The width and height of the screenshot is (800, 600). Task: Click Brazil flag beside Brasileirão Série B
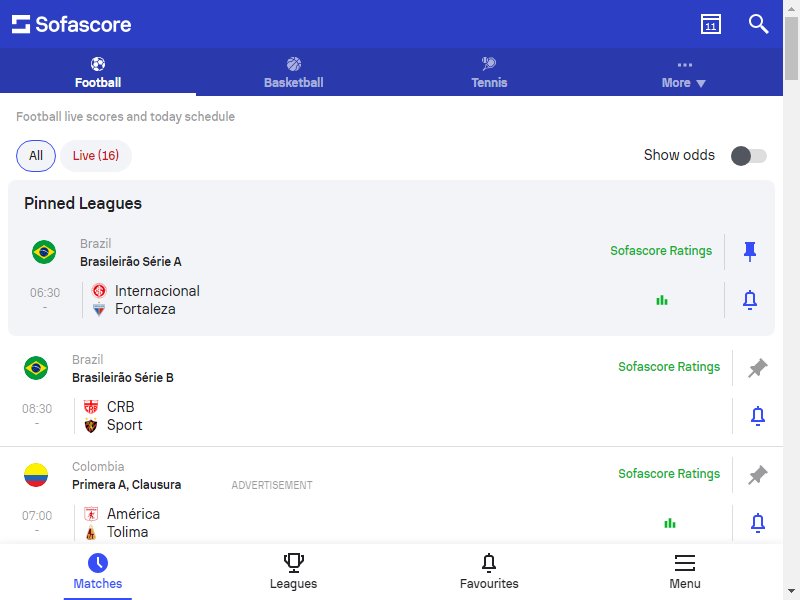click(x=36, y=368)
